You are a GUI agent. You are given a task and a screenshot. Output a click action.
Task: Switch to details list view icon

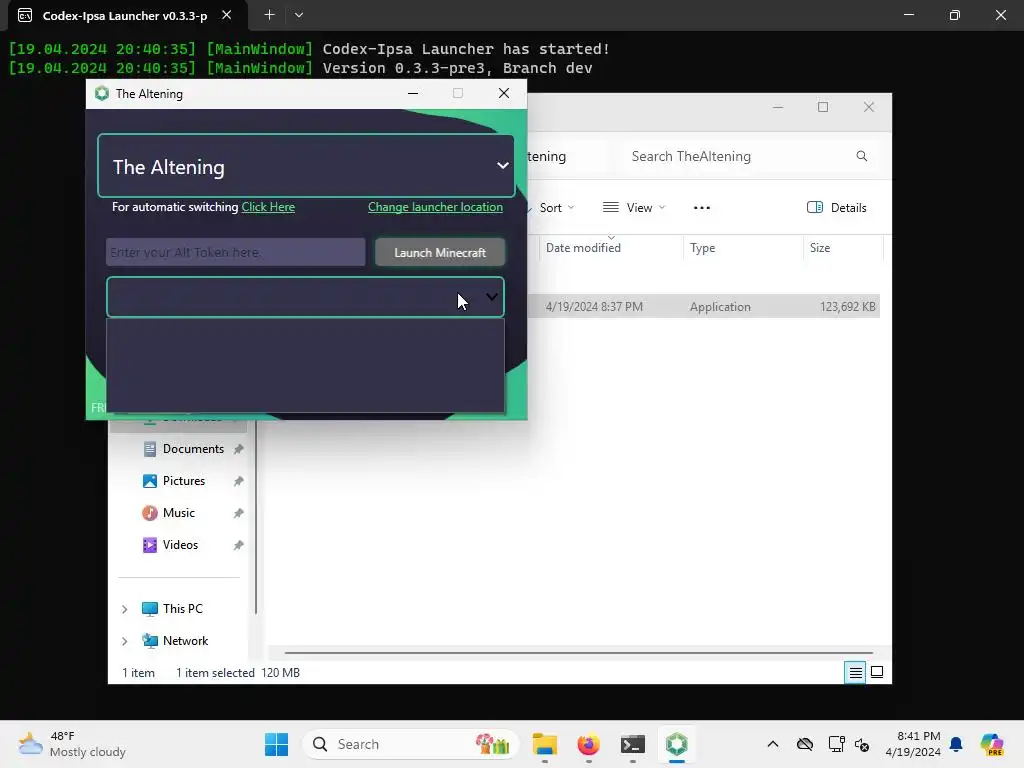[855, 672]
